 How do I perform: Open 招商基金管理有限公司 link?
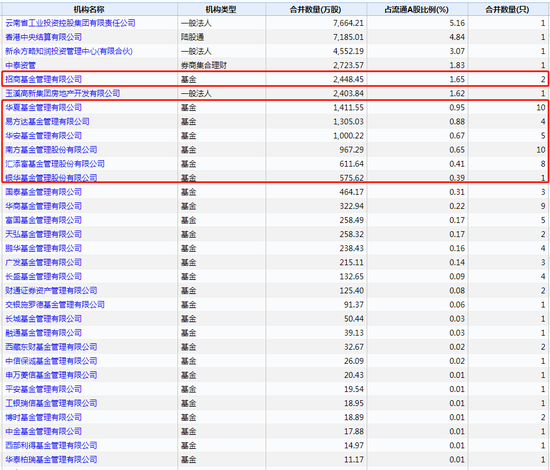click(x=43, y=79)
